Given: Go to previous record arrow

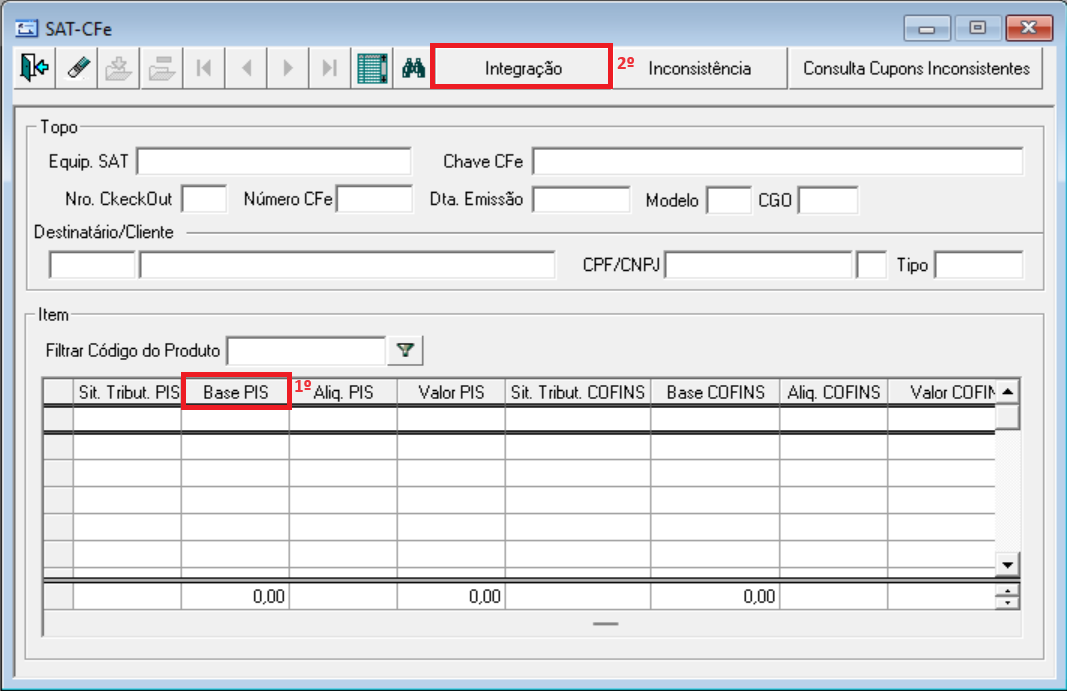Looking at the screenshot, I should [246, 68].
